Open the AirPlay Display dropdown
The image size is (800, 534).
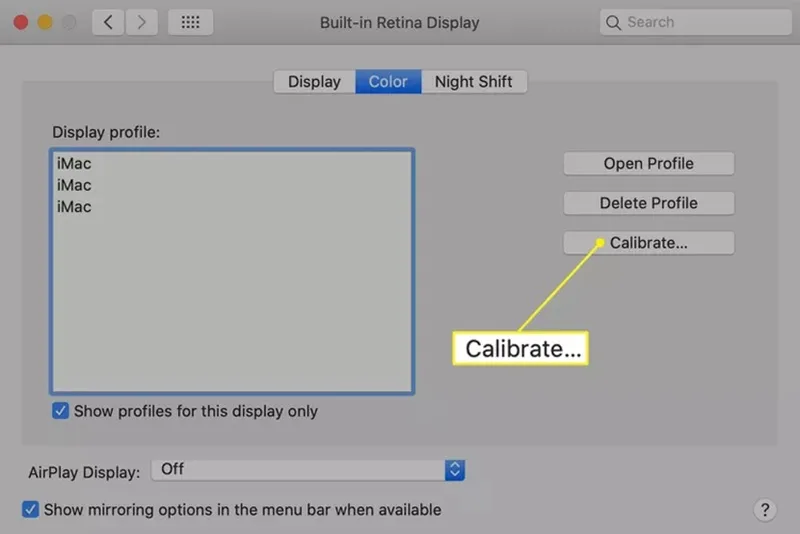tap(308, 470)
